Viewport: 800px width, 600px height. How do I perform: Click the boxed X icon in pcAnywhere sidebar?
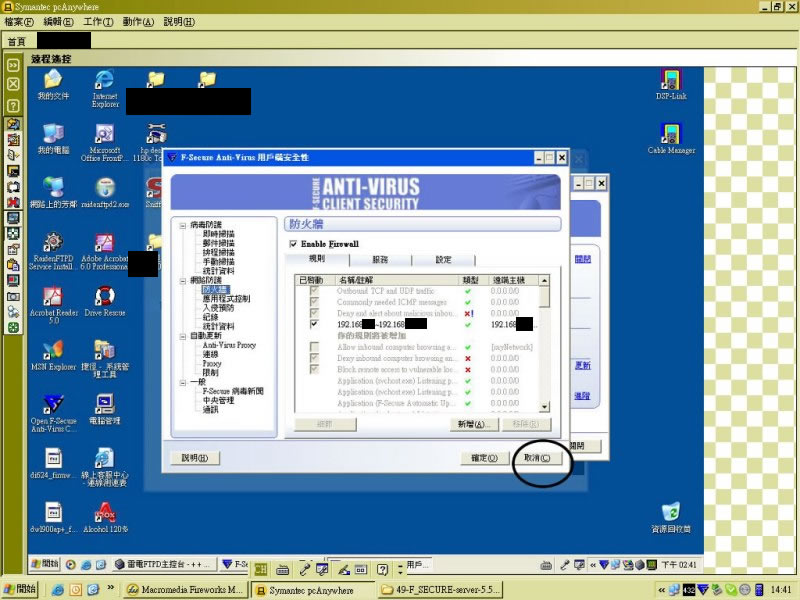13,84
